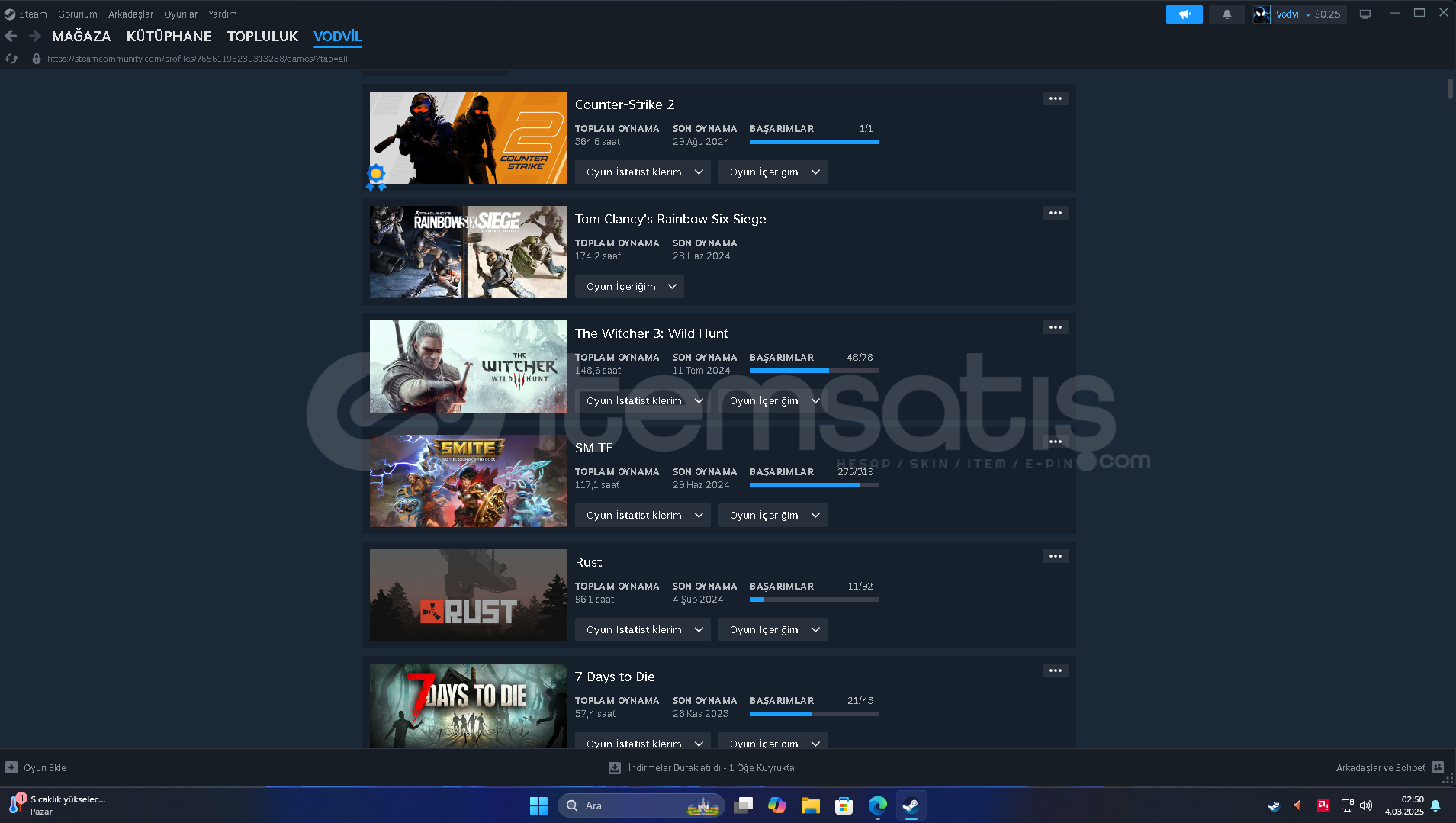Click the Vodvil profile avatar
This screenshot has width=1456, height=823.
tap(1262, 14)
